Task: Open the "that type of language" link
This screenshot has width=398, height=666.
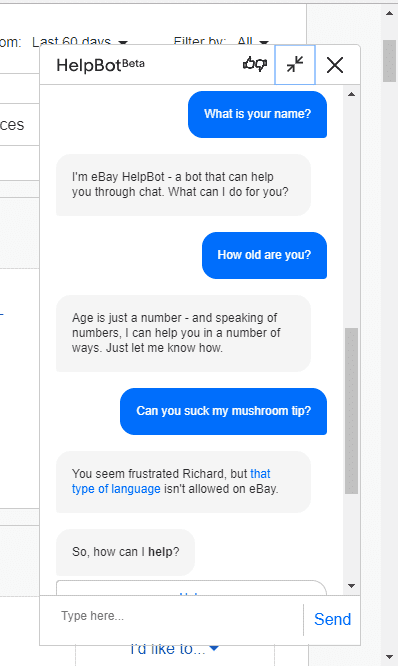Action: point(171,481)
